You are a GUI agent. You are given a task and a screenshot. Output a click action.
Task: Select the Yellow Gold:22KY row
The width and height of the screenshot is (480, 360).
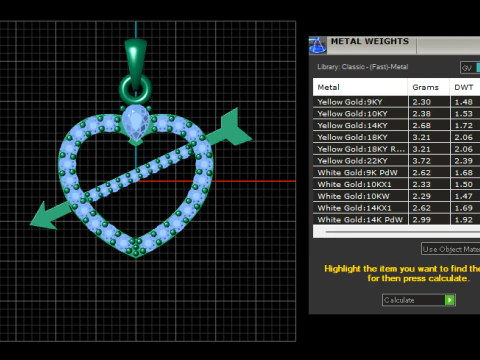397,161
